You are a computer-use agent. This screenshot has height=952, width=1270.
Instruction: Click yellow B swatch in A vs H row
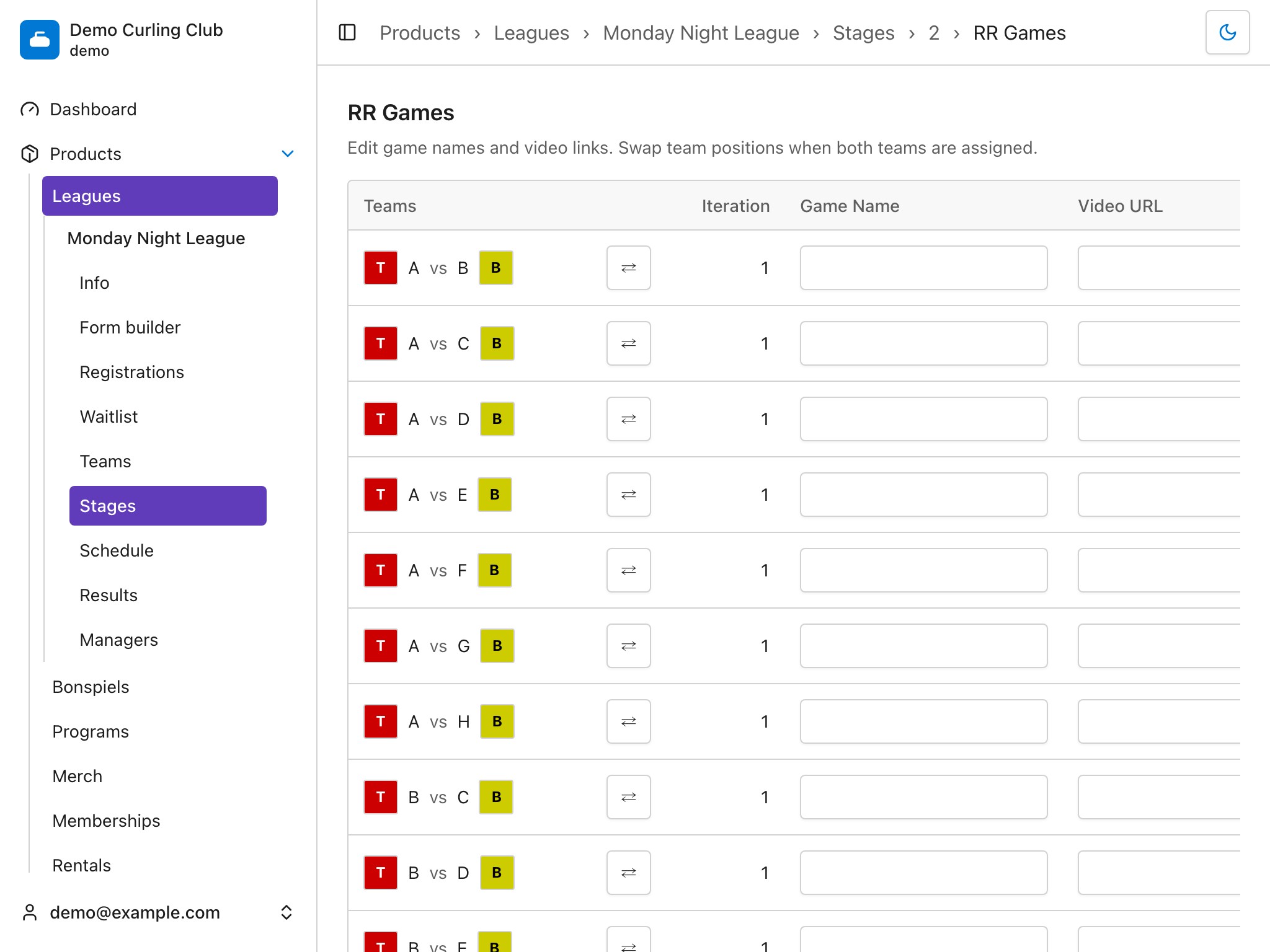(497, 721)
